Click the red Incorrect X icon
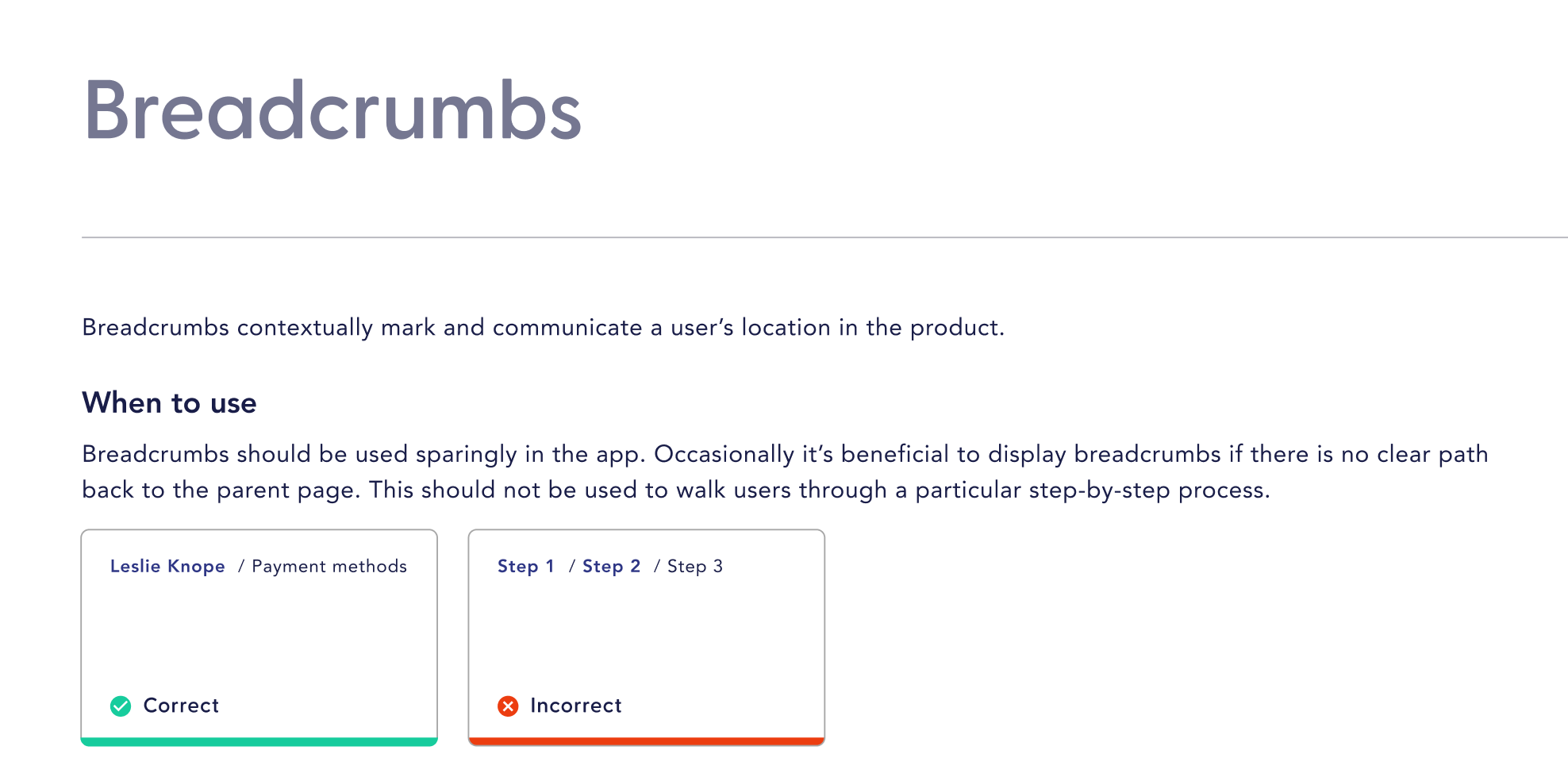The width and height of the screenshot is (1568, 781). tap(508, 706)
